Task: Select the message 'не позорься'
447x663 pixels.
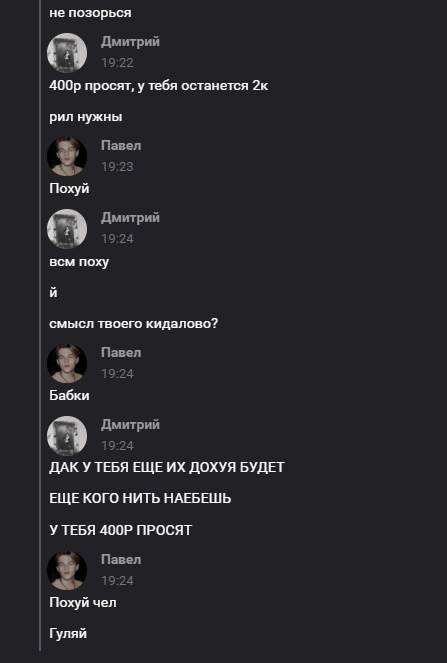Action: coord(90,13)
